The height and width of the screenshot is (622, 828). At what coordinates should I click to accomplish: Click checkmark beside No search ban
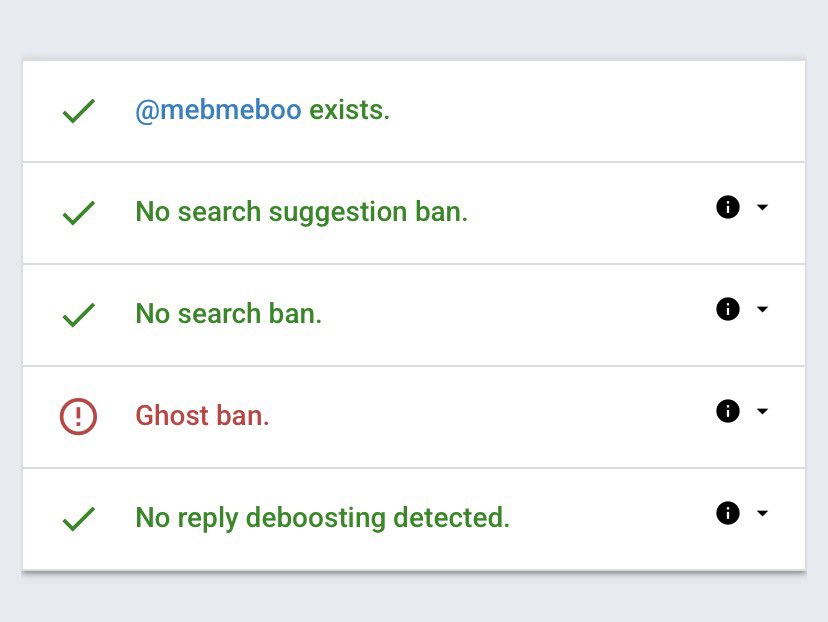(78, 315)
